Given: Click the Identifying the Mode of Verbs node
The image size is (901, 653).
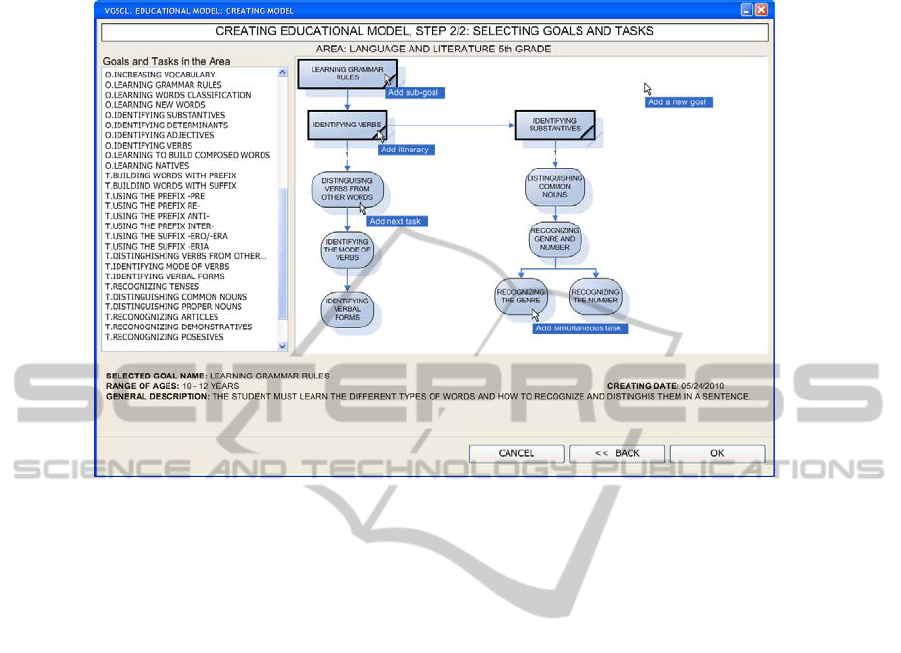Looking at the screenshot, I should pyautogui.click(x=346, y=250).
